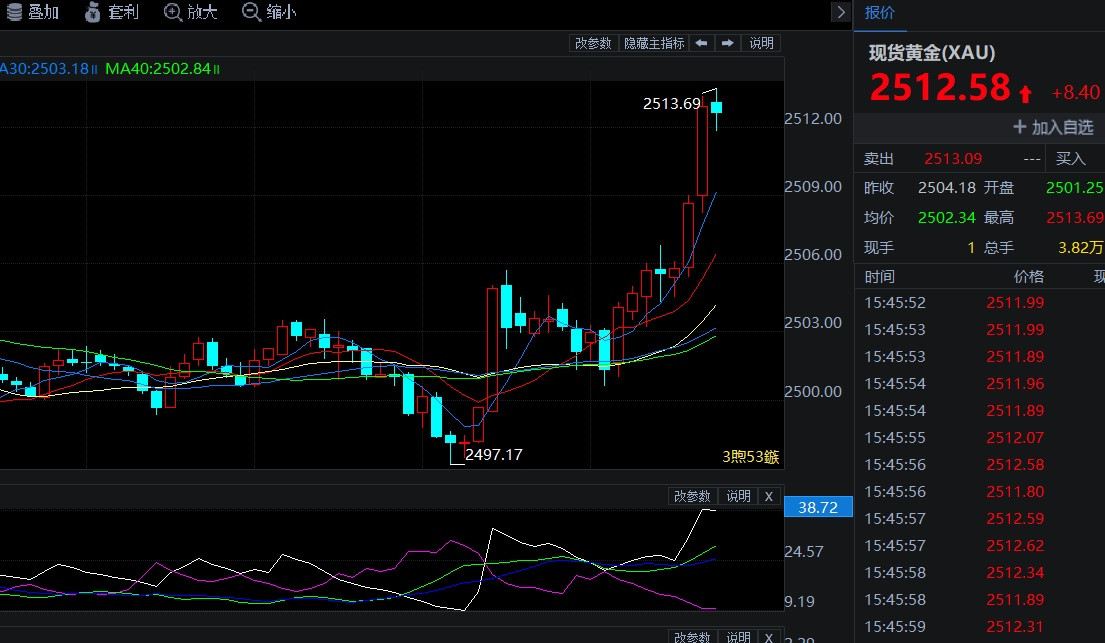This screenshot has height=643, width=1105.
Task: Select the 2512.62 trade tick row
Action: pos(1014,545)
